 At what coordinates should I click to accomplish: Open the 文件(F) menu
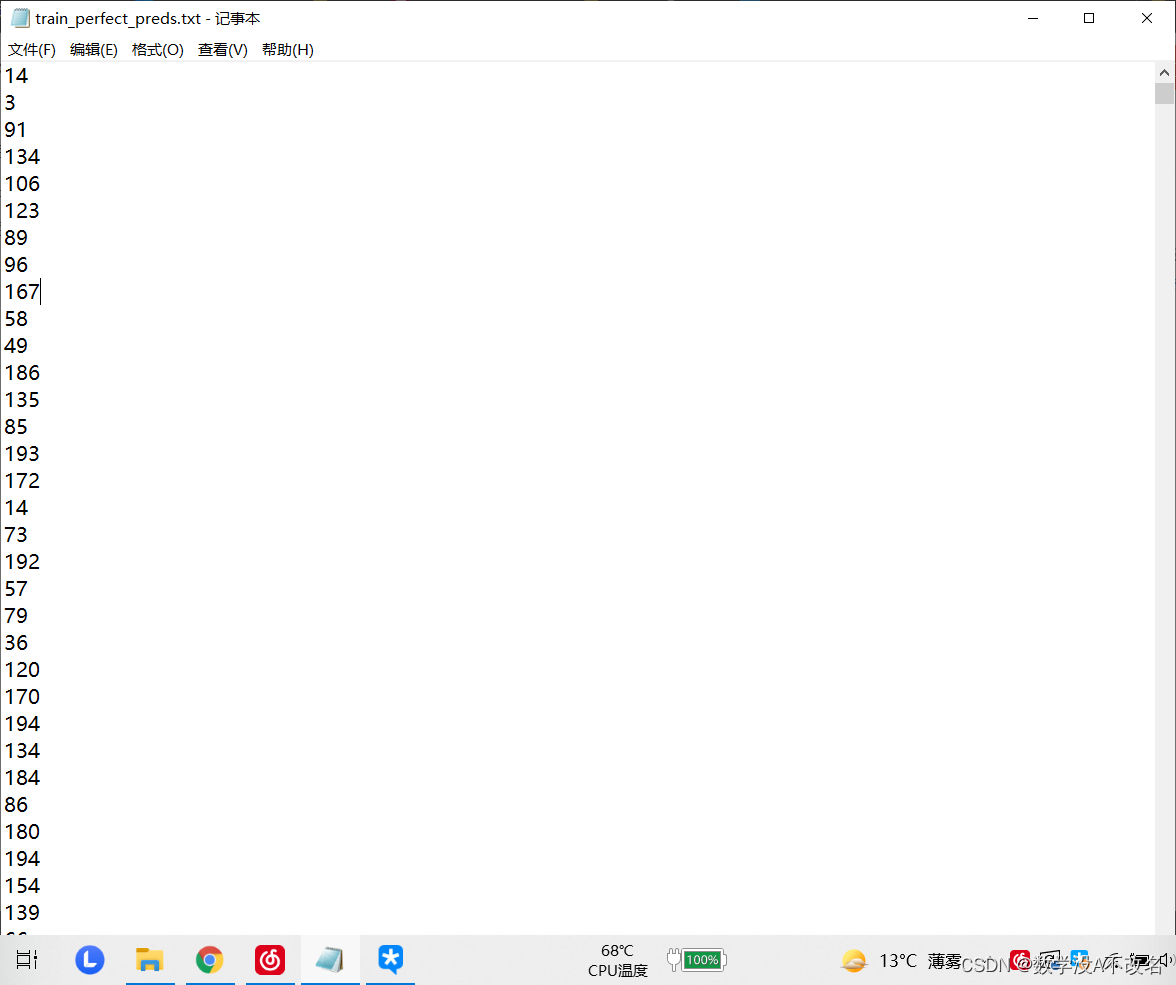pos(32,50)
